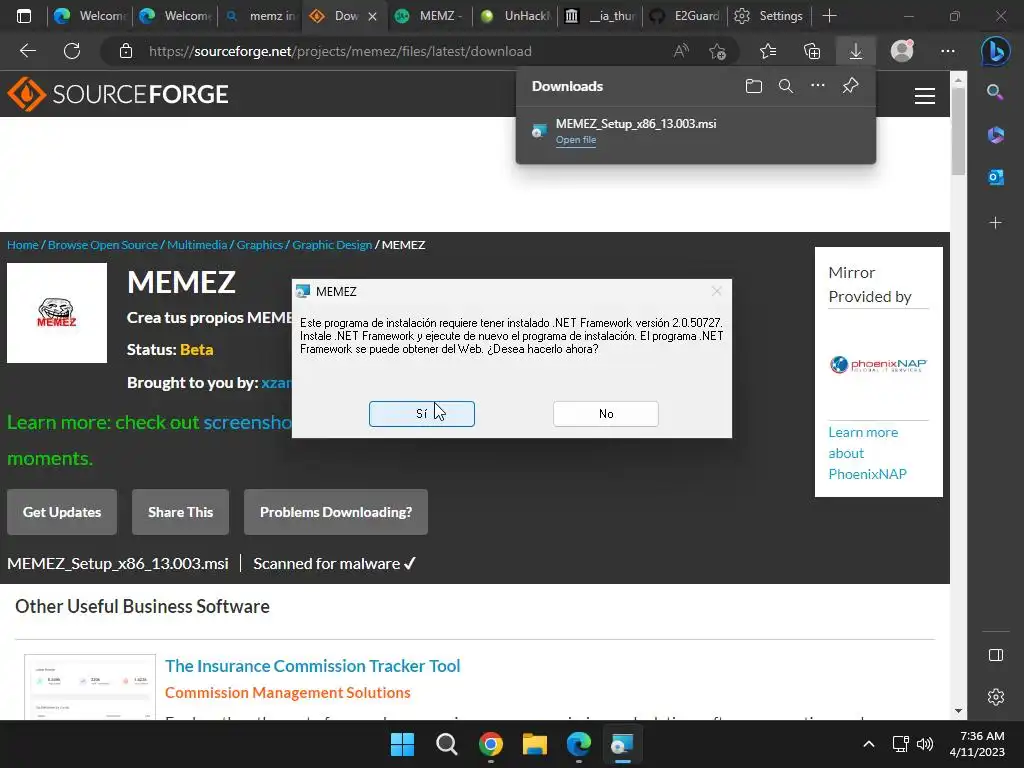This screenshot has width=1024, height=768.
Task: Open Browse Open Source breadcrumb
Action: [103, 245]
